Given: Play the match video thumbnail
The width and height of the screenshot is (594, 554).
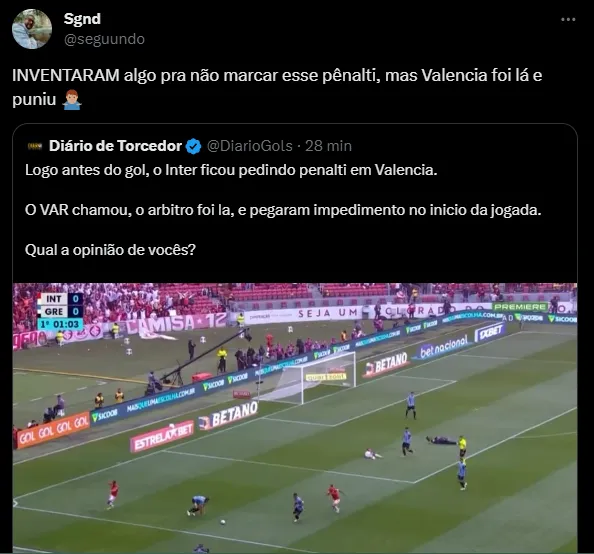Looking at the screenshot, I should coord(295,418).
